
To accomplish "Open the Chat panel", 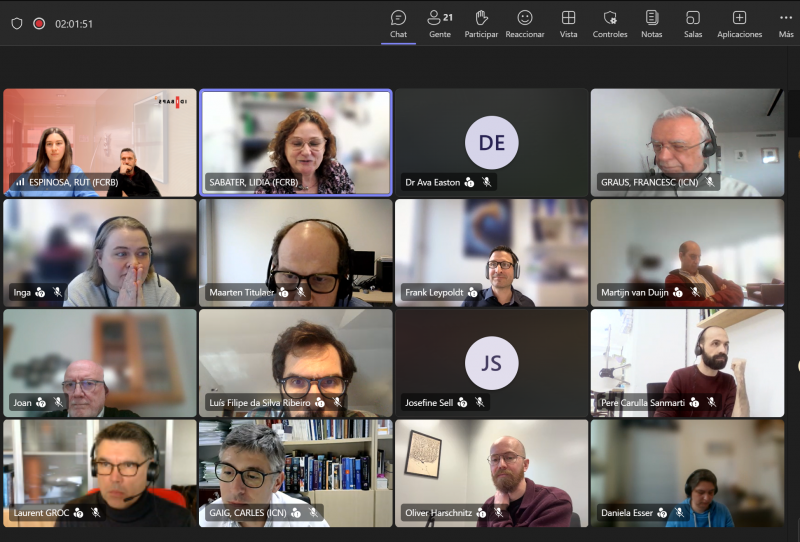I will point(398,24).
